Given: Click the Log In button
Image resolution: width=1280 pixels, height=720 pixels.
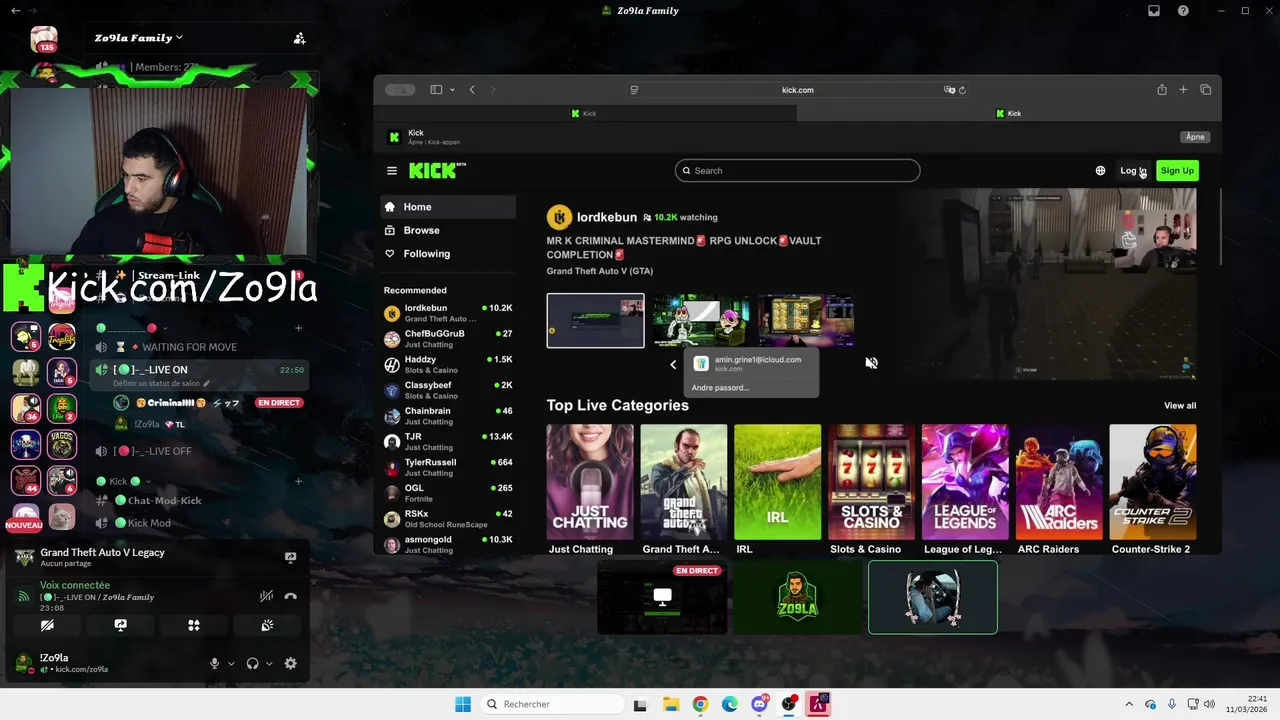Looking at the screenshot, I should [1133, 171].
